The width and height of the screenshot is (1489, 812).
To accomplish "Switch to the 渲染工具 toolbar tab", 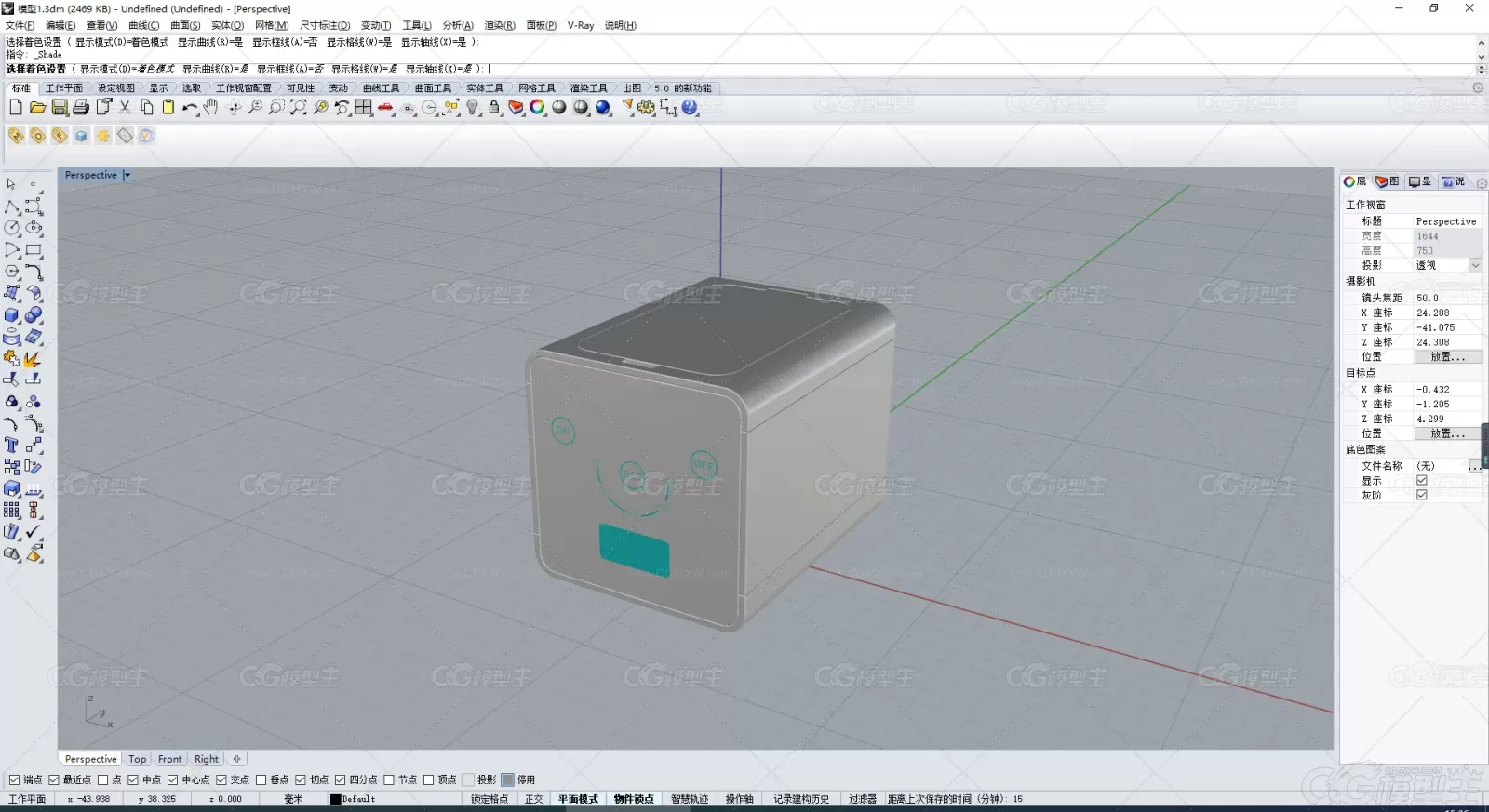I will pyautogui.click(x=588, y=88).
